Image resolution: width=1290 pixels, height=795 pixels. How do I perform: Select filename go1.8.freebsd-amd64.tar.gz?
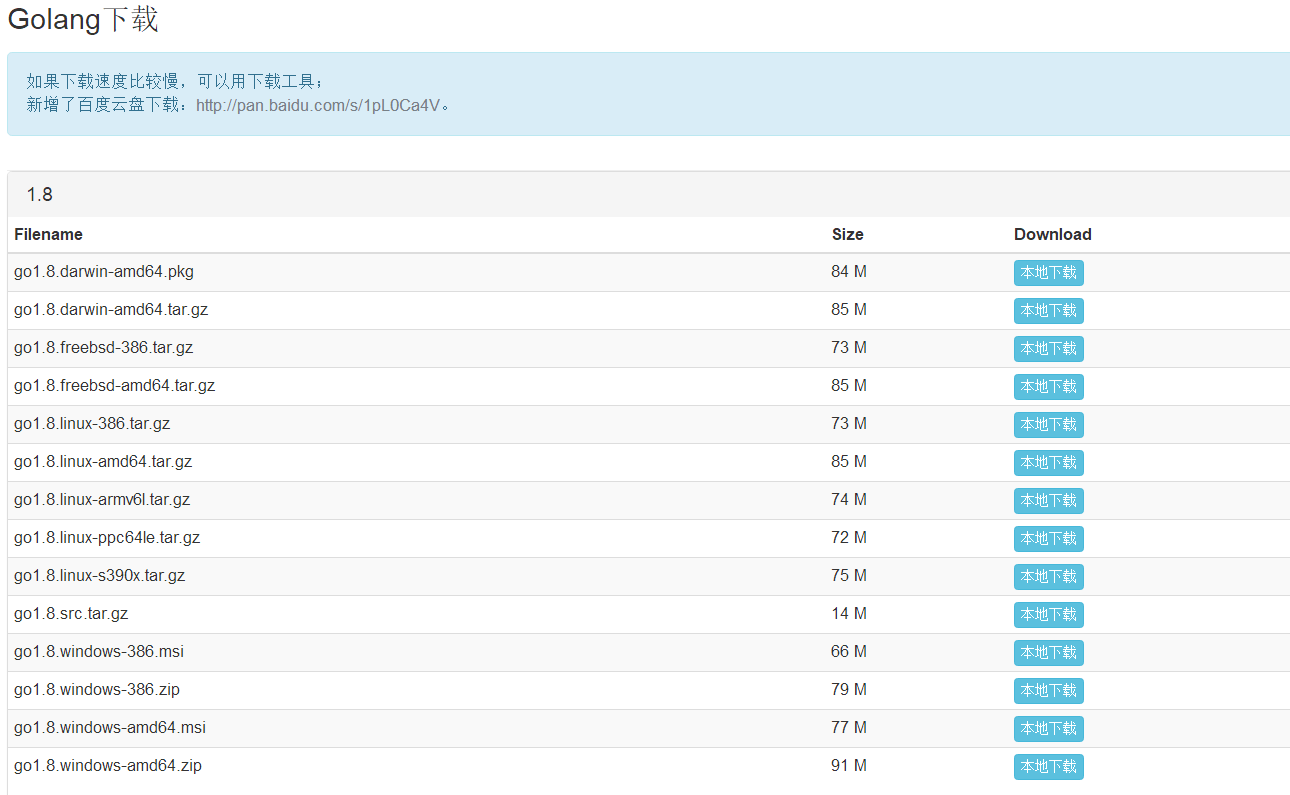[115, 386]
